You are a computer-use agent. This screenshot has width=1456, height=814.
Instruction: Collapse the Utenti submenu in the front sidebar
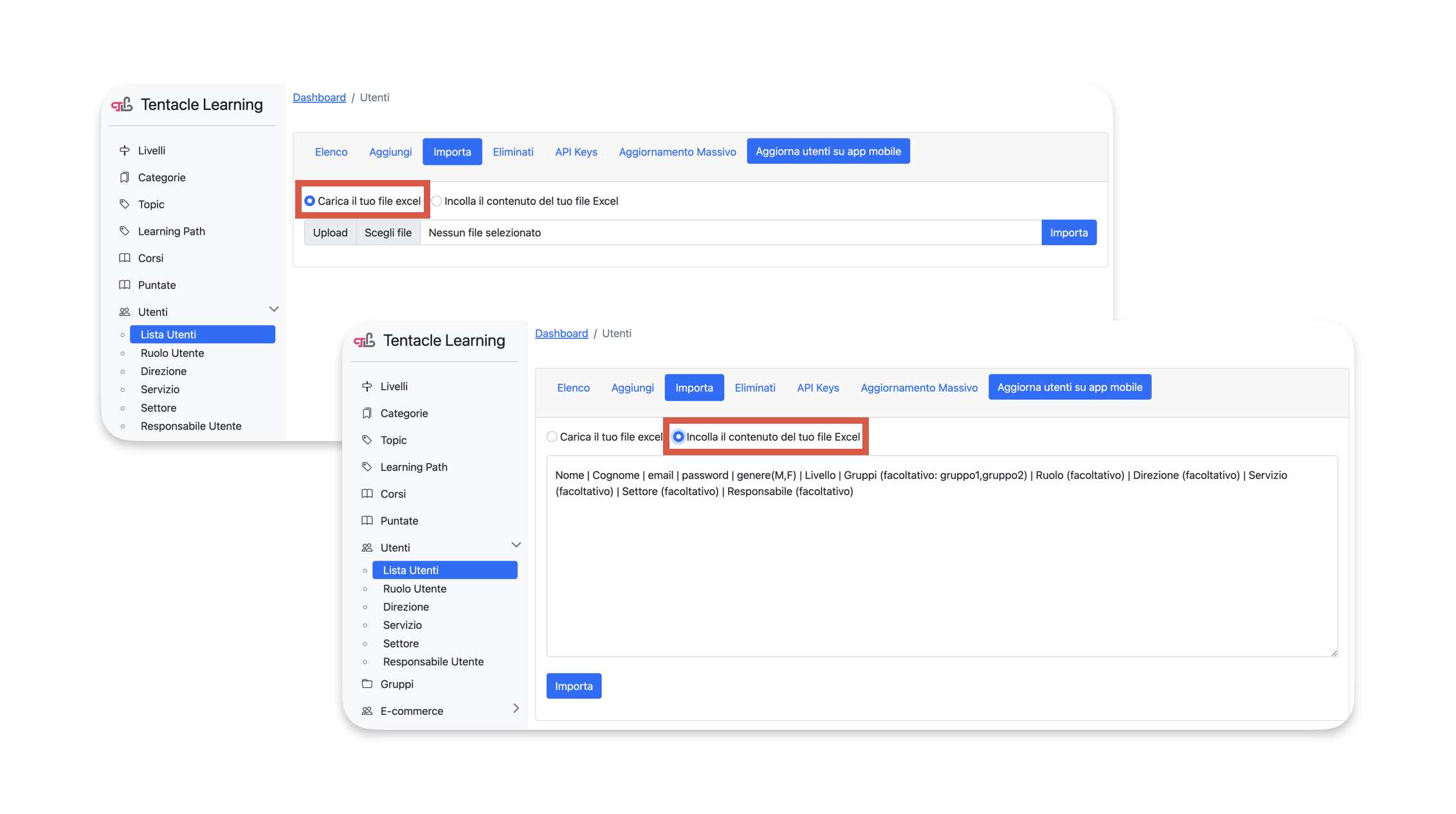click(516, 545)
